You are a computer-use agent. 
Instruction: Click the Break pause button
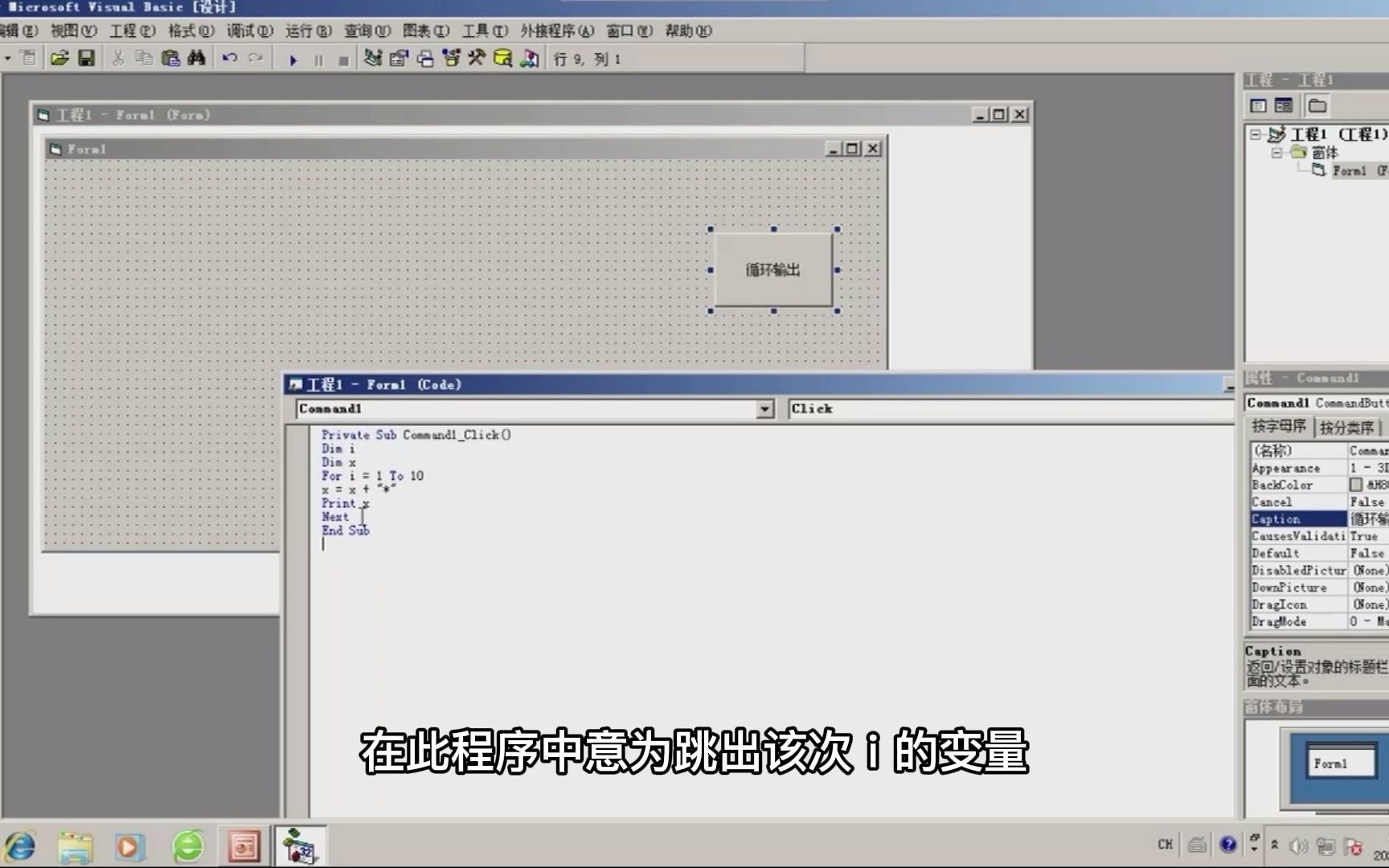coord(318,60)
